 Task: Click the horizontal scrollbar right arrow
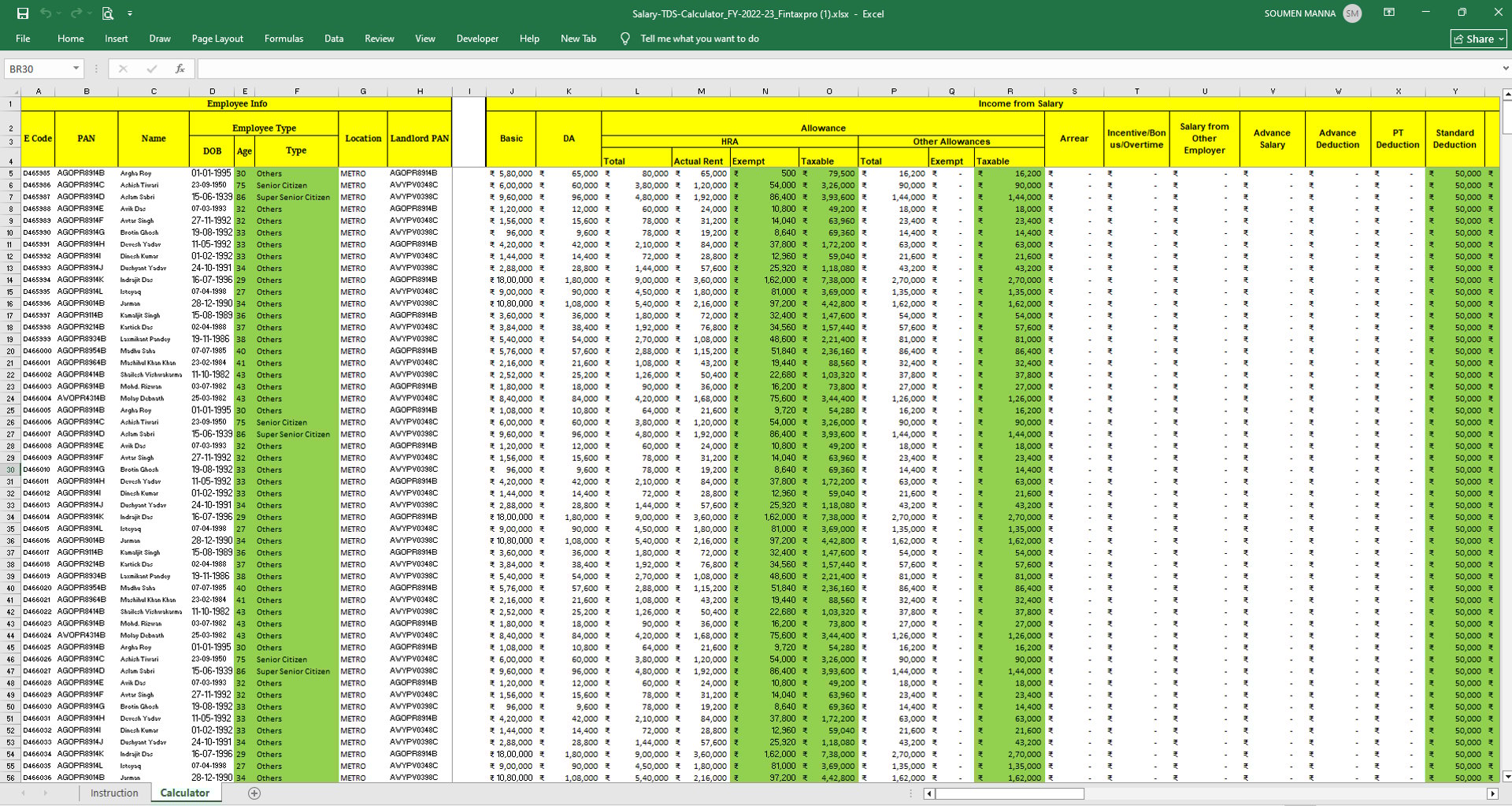tap(1492, 794)
